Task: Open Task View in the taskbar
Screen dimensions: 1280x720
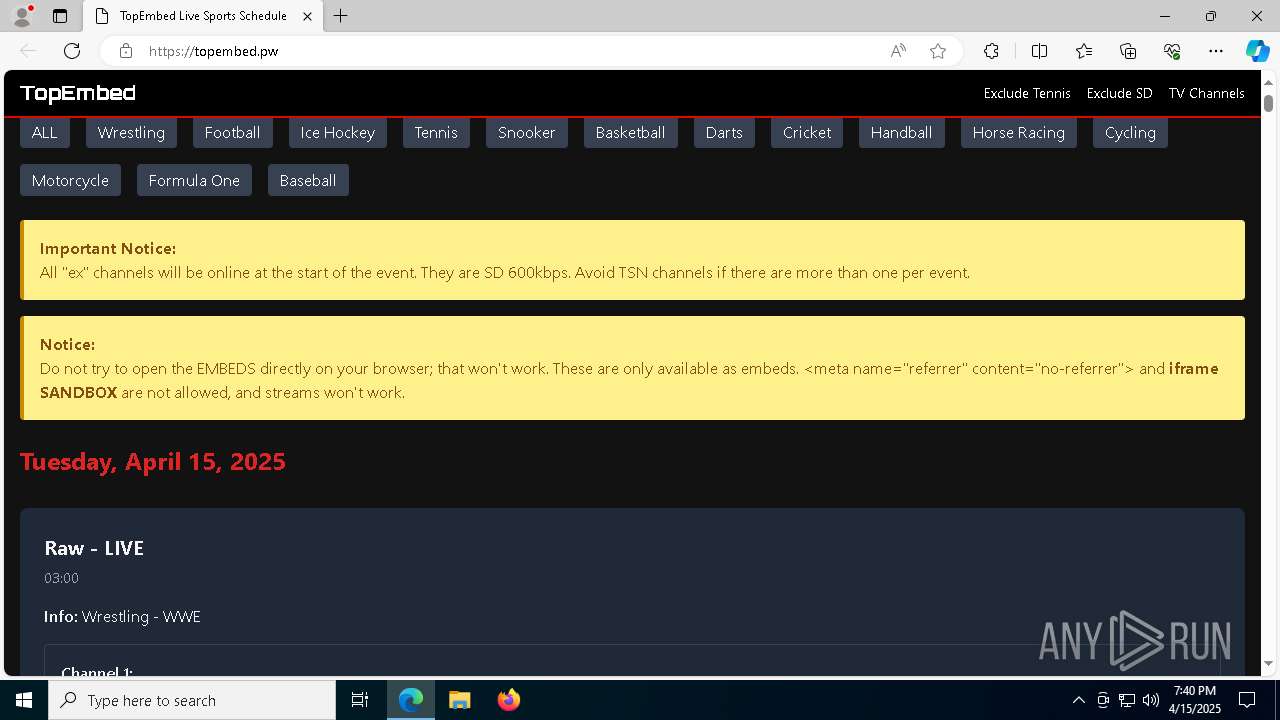Action: tap(360, 700)
